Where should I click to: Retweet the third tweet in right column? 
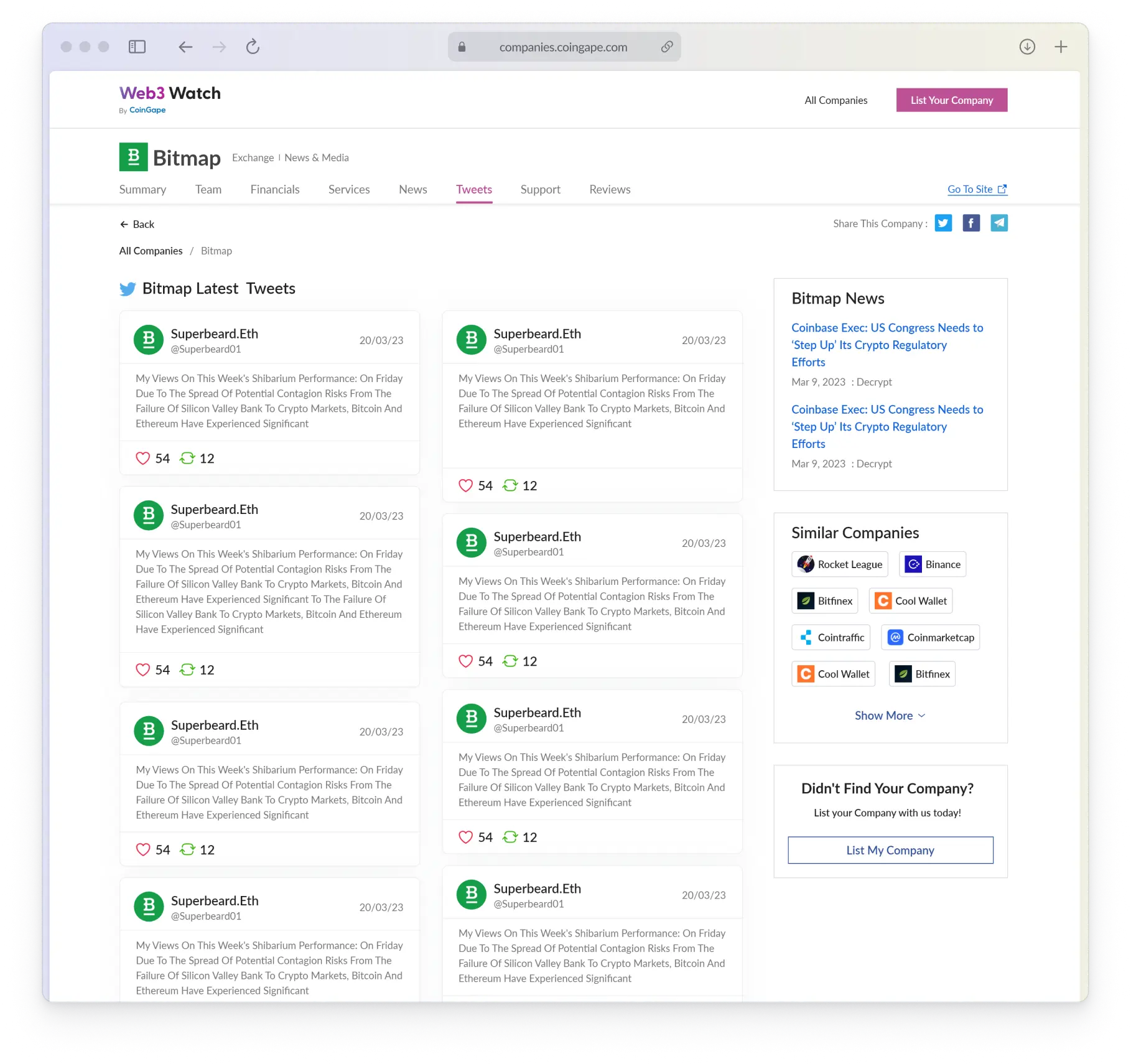pyautogui.click(x=510, y=837)
